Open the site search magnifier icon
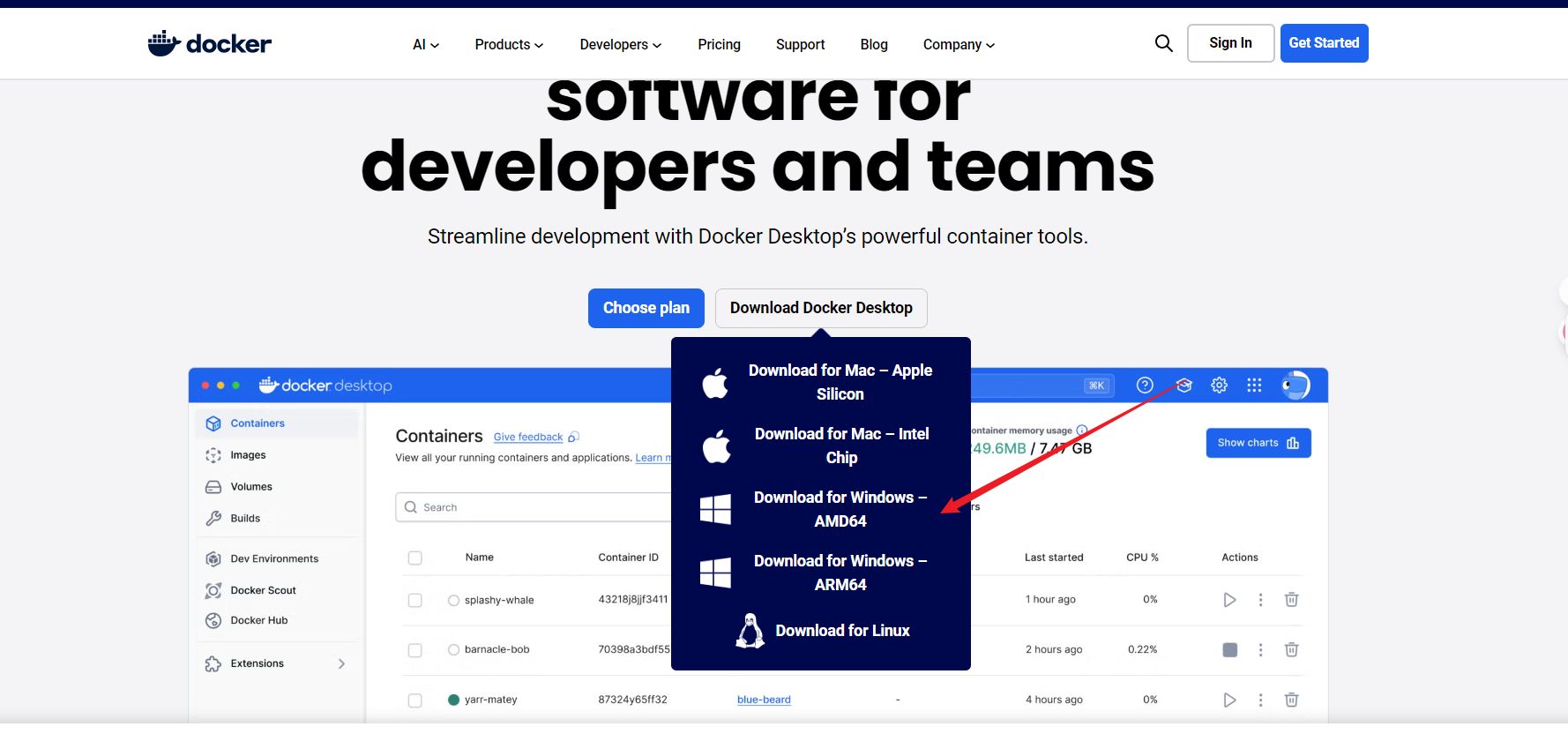 tap(1164, 43)
